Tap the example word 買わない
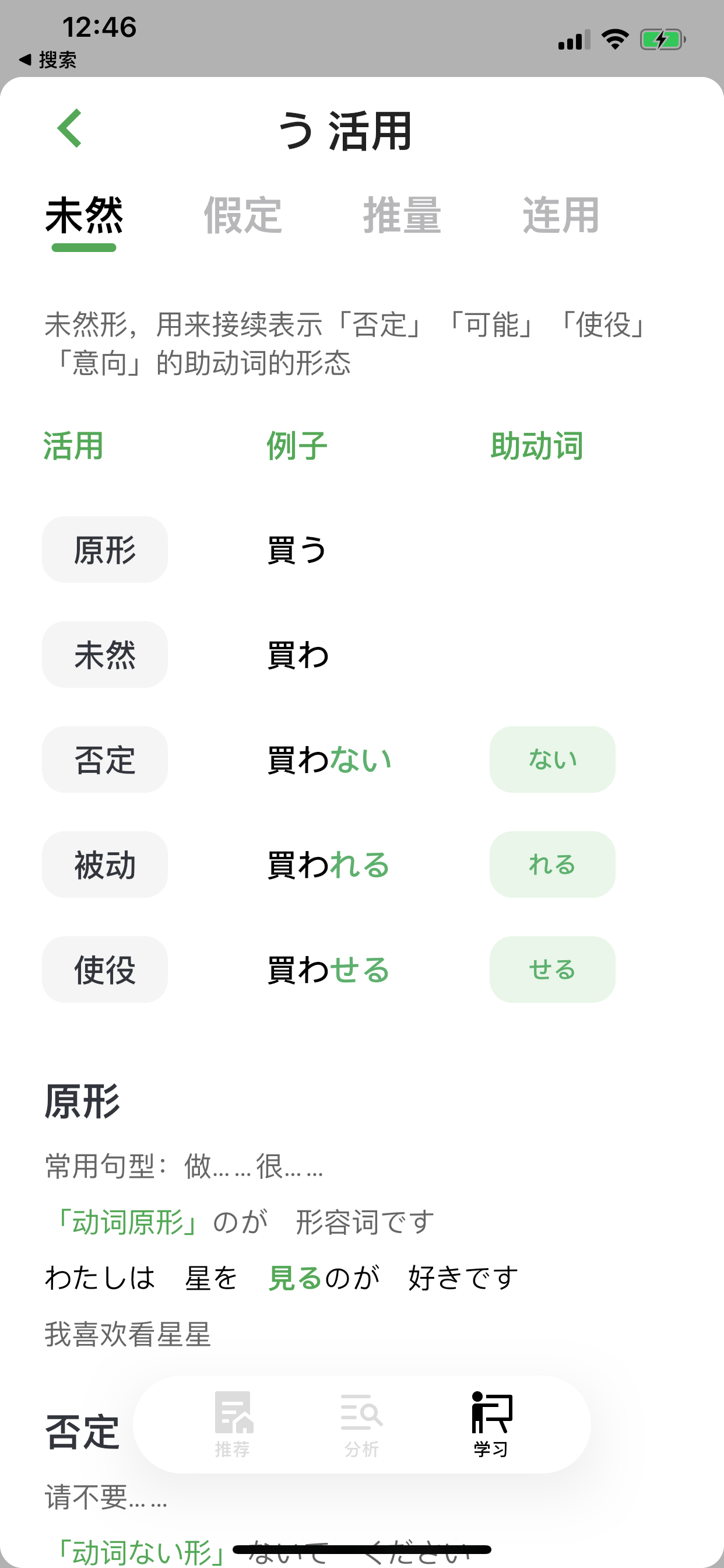 (329, 759)
